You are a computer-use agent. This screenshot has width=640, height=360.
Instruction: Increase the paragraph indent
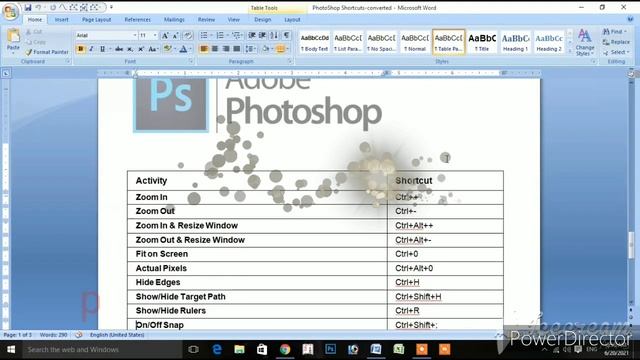pyautogui.click(x=262, y=36)
